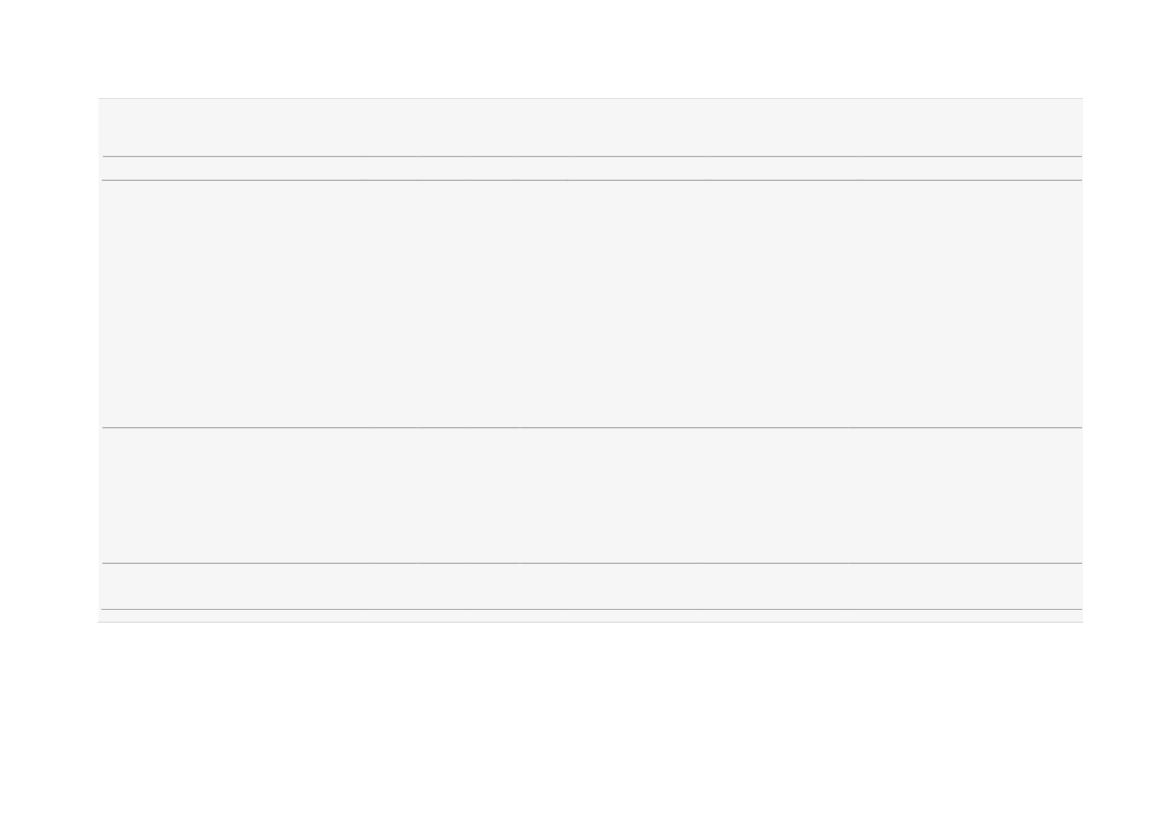
Task: Click the white empty area below the table
Action: pyautogui.click(x=585, y=724)
